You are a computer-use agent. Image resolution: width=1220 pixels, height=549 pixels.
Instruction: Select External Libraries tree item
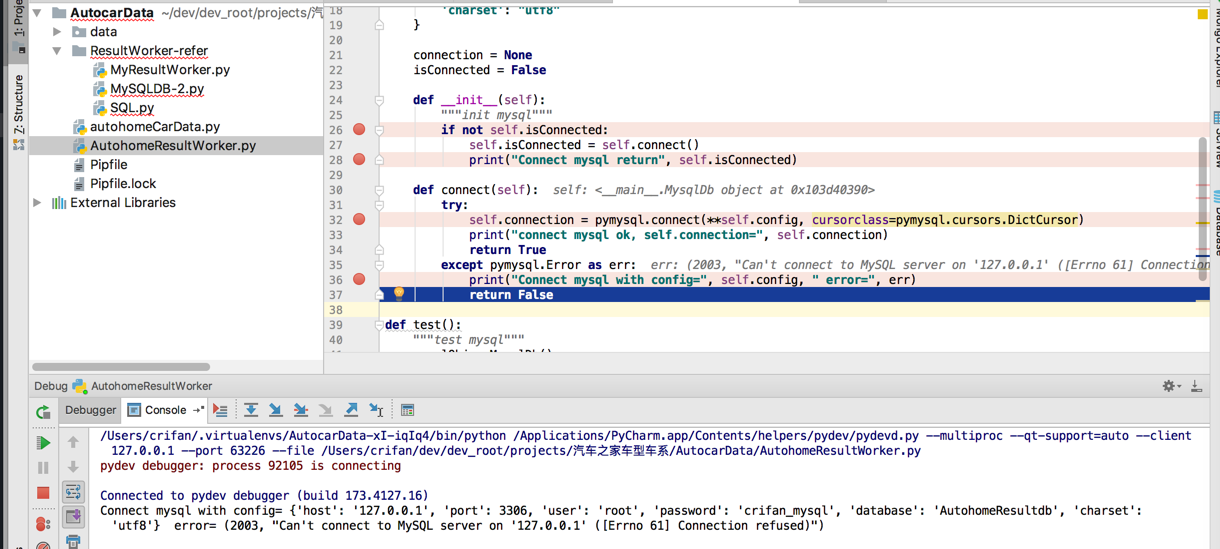click(122, 203)
